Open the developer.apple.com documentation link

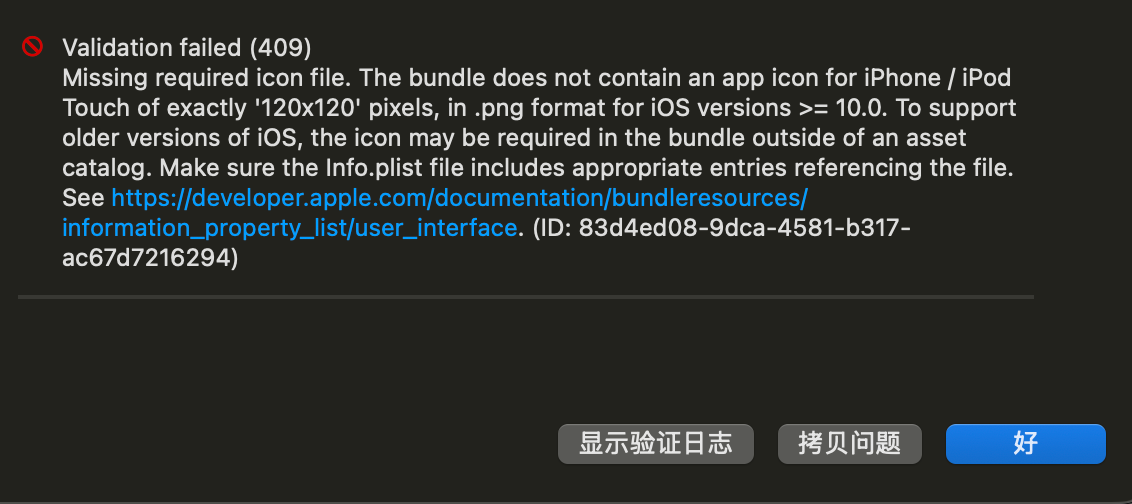(459, 197)
